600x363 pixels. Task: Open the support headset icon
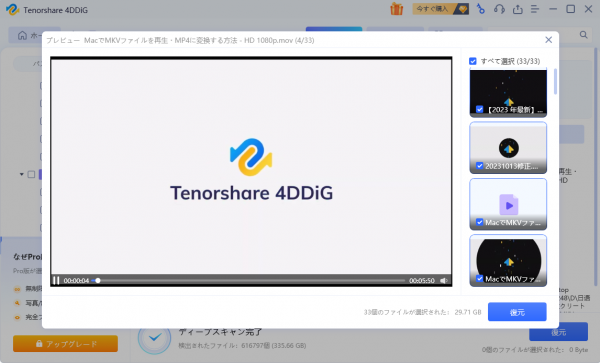point(499,9)
